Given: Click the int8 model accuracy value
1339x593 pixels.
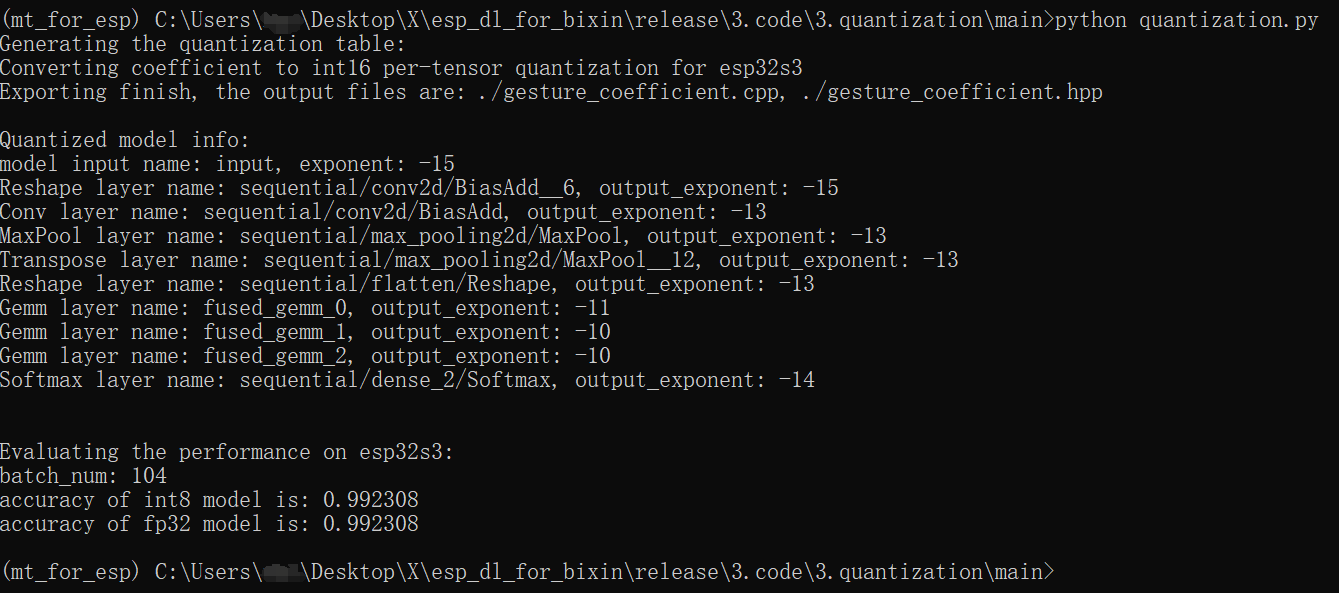Looking at the screenshot, I should [x=370, y=500].
